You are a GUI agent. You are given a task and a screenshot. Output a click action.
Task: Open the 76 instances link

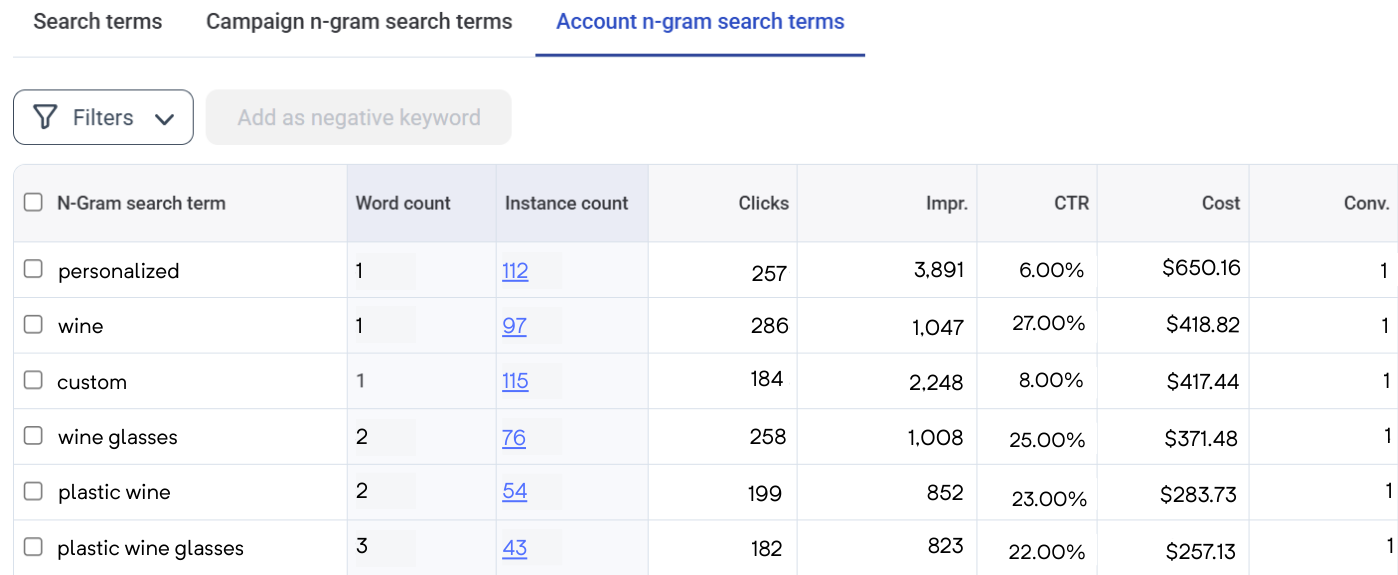coord(514,437)
